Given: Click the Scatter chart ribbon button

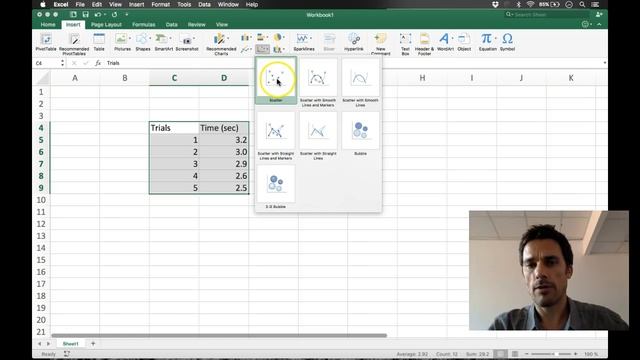Looking at the screenshot, I should (262, 49).
